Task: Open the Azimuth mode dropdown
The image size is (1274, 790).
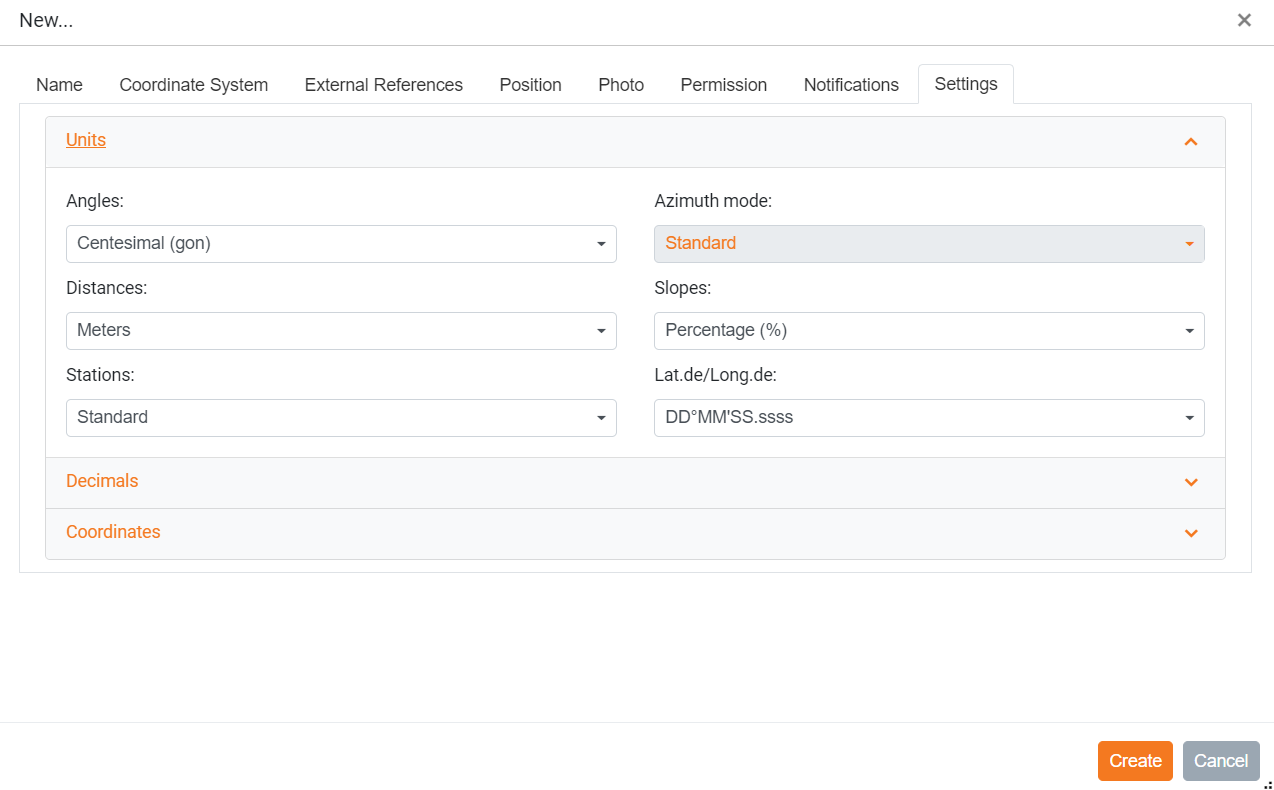Action: (929, 244)
